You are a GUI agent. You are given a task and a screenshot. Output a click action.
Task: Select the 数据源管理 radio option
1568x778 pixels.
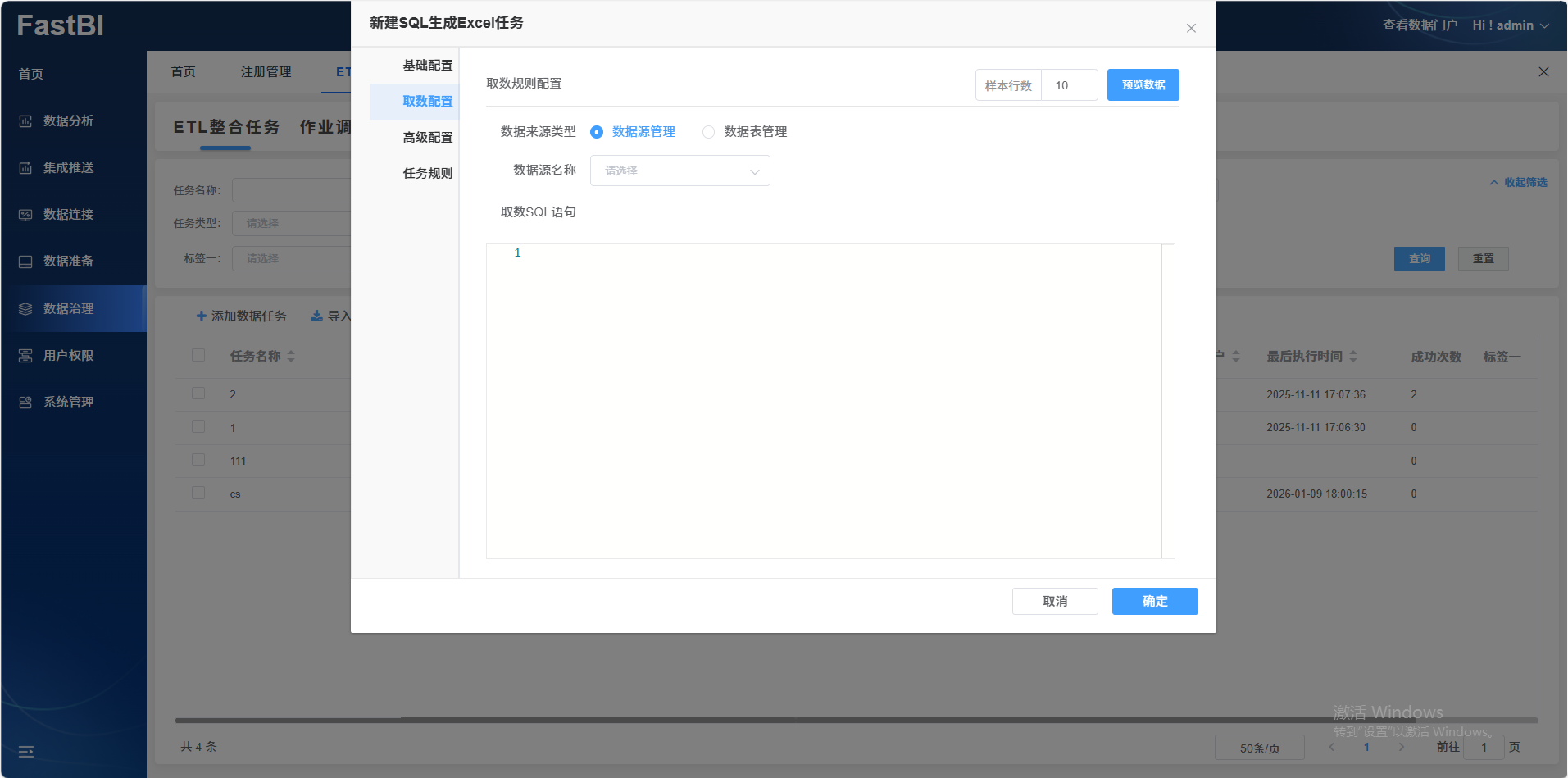pos(597,132)
